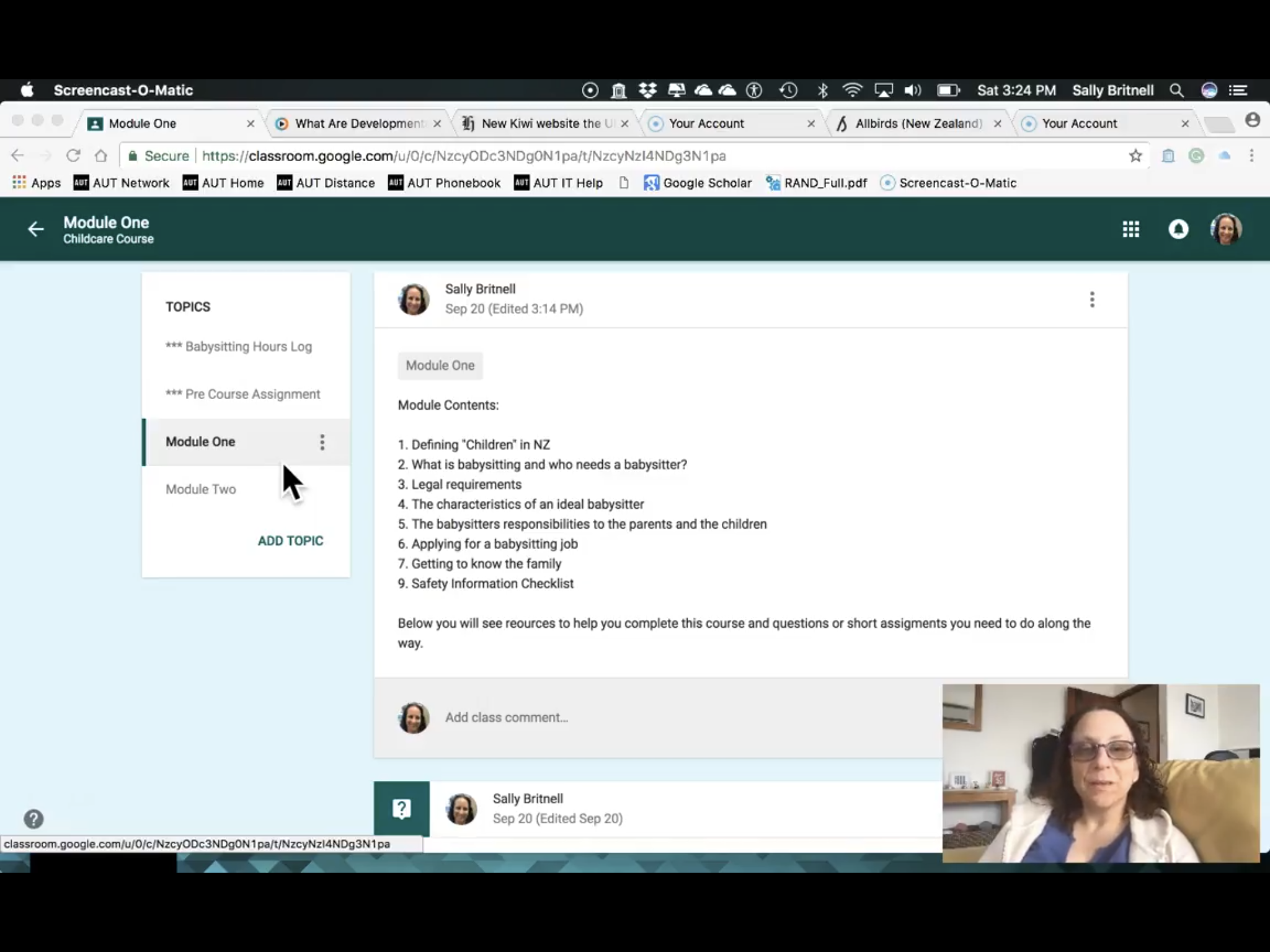Click the browser reload button
This screenshot has width=1270, height=952.
(73, 156)
